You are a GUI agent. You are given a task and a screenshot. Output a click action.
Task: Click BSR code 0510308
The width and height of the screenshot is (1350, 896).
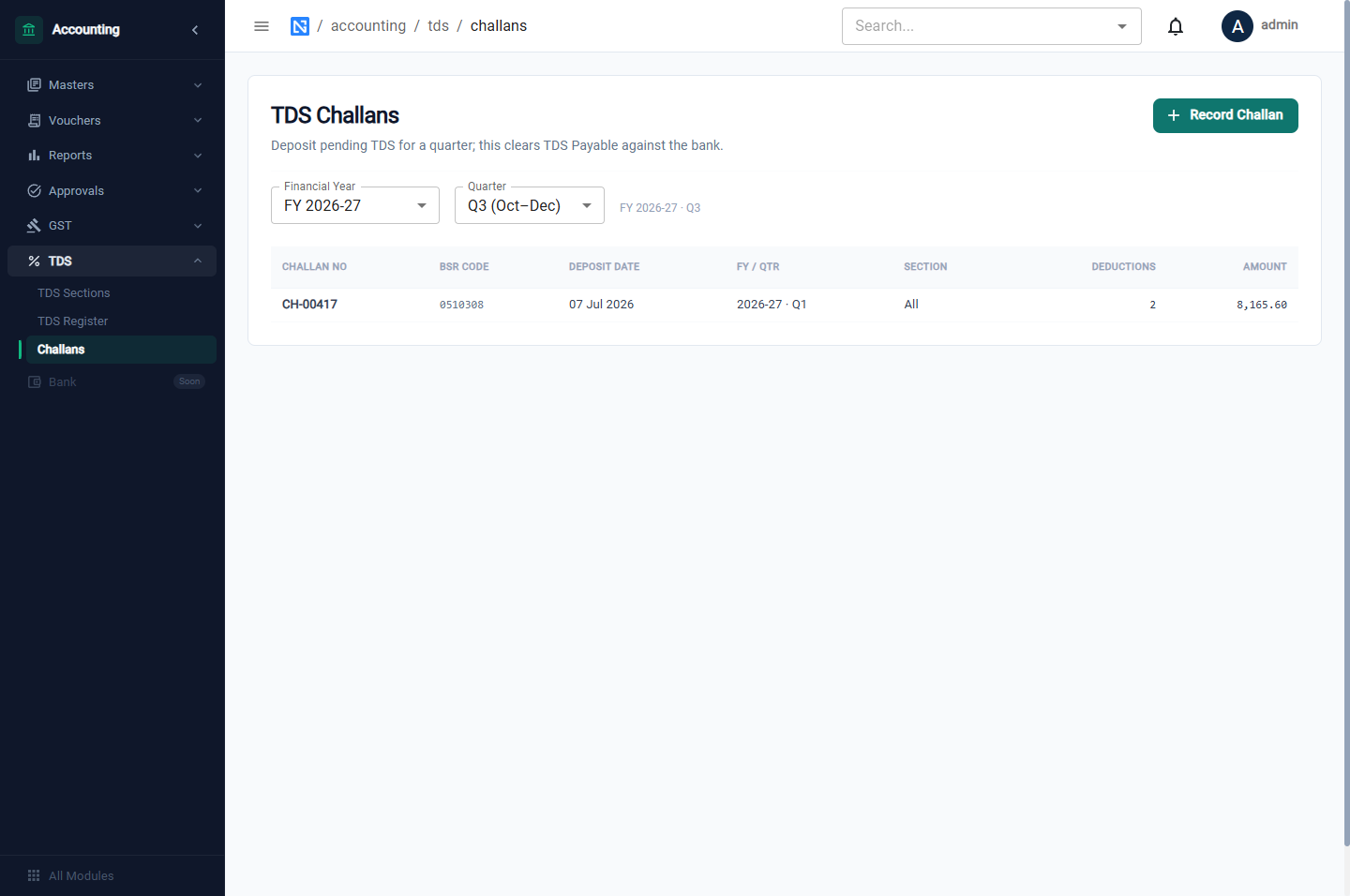click(x=461, y=305)
